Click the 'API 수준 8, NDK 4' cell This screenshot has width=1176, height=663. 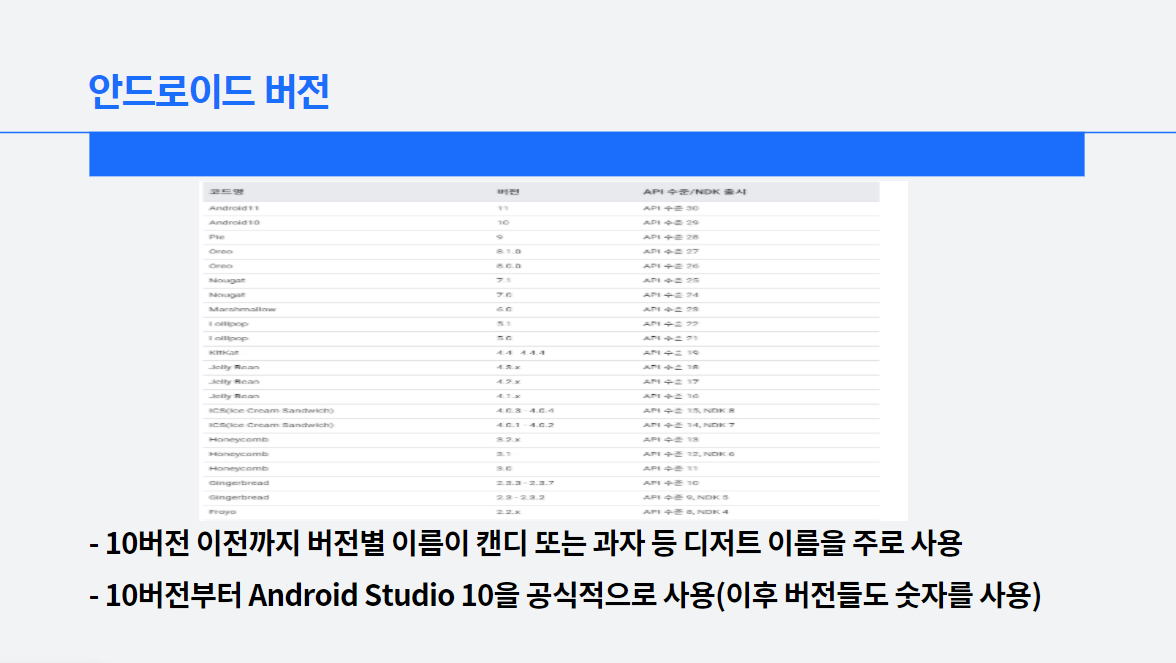(685, 512)
